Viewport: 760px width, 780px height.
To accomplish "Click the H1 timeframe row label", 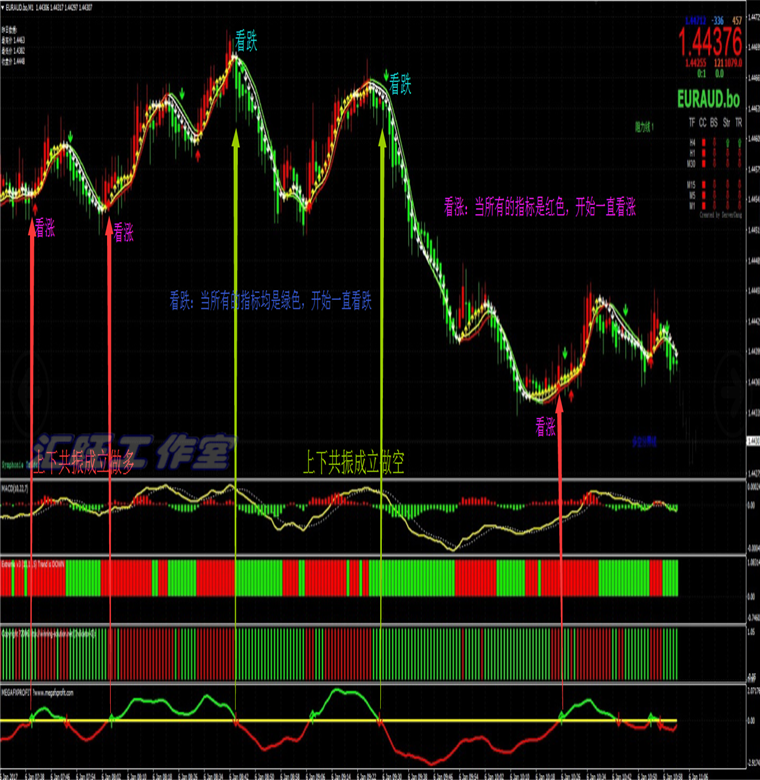I will click(692, 153).
